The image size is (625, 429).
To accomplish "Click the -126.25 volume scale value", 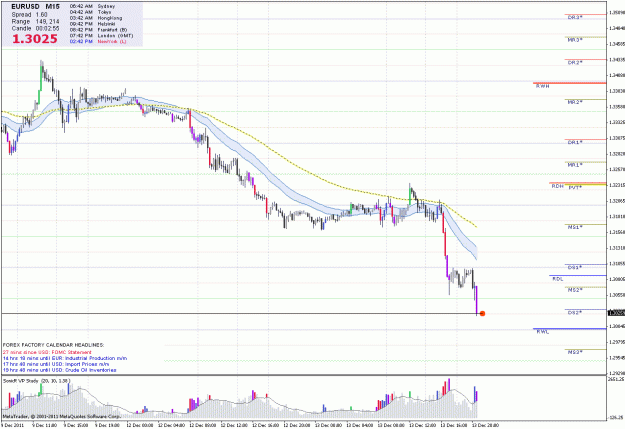I will point(617,417).
